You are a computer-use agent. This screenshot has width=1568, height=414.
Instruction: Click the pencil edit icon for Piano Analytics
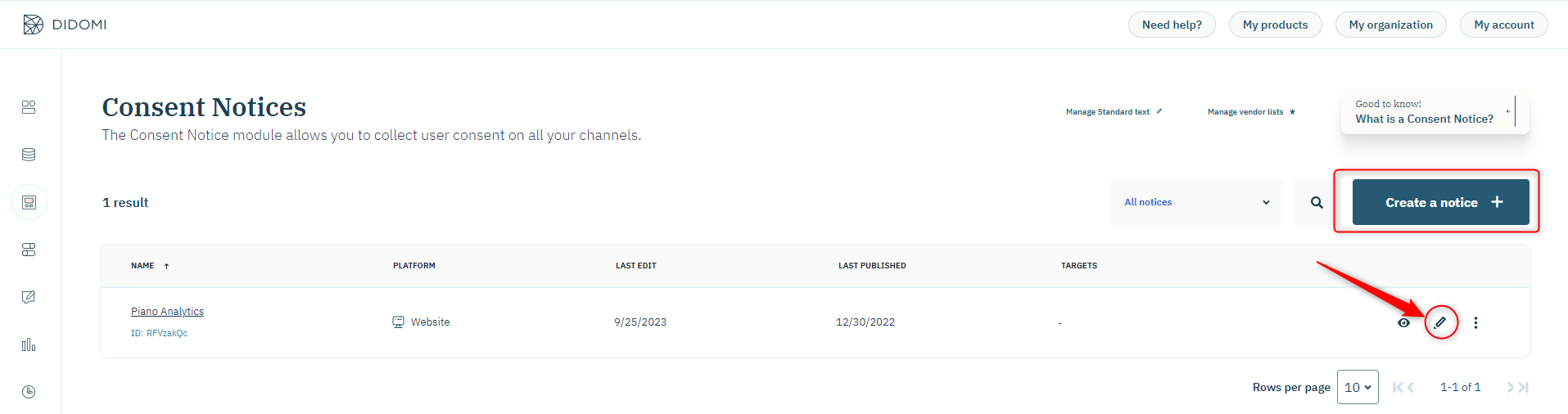coord(1440,322)
